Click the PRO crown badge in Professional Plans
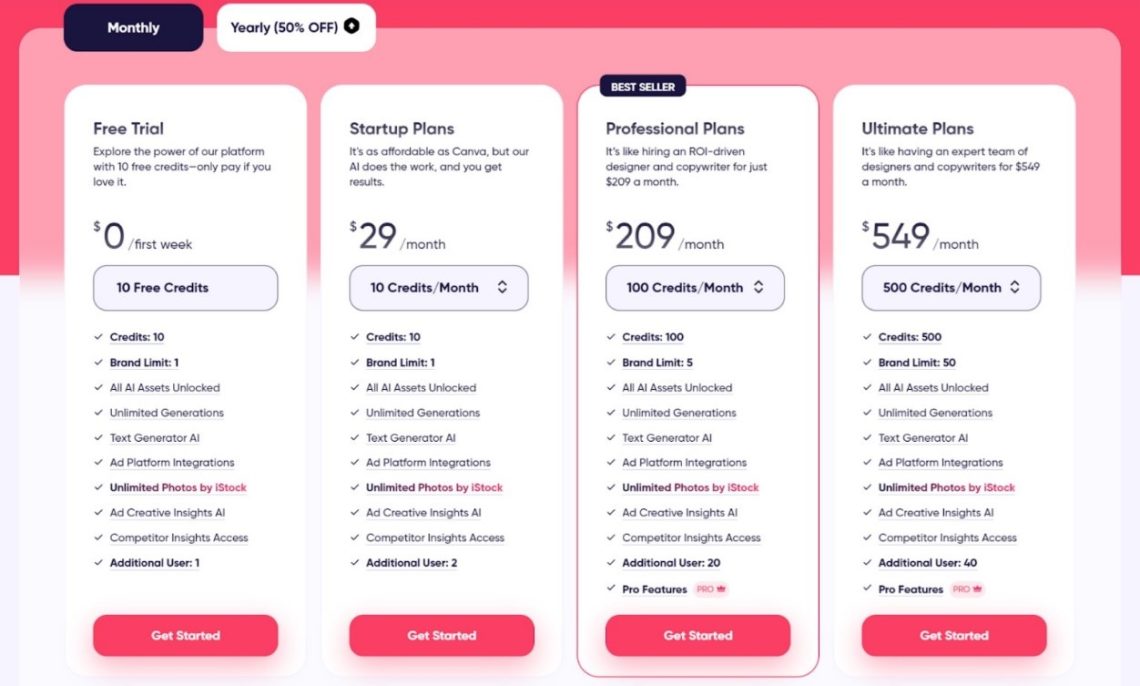Viewport: 1140px width, 686px height. coord(712,590)
